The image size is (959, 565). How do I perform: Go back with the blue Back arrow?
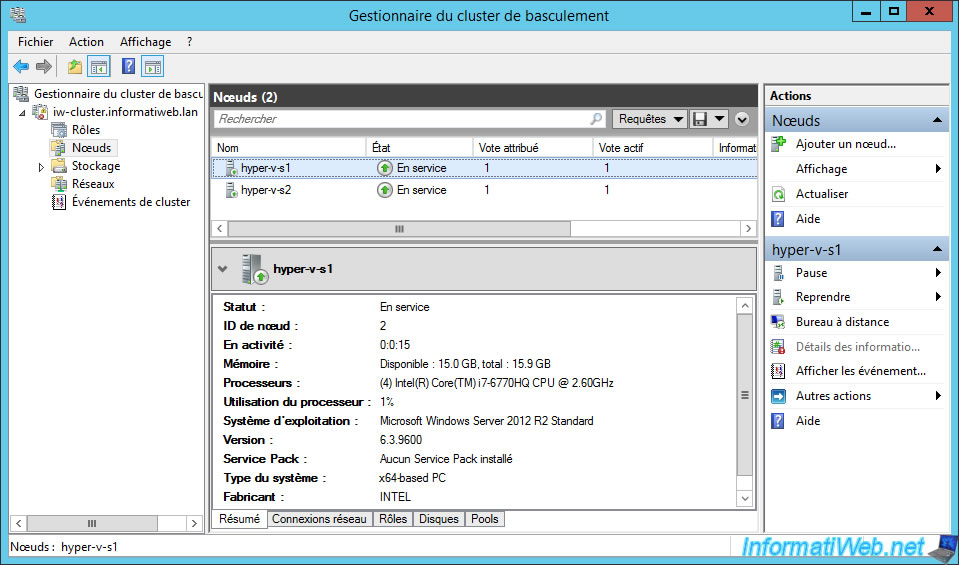point(21,67)
